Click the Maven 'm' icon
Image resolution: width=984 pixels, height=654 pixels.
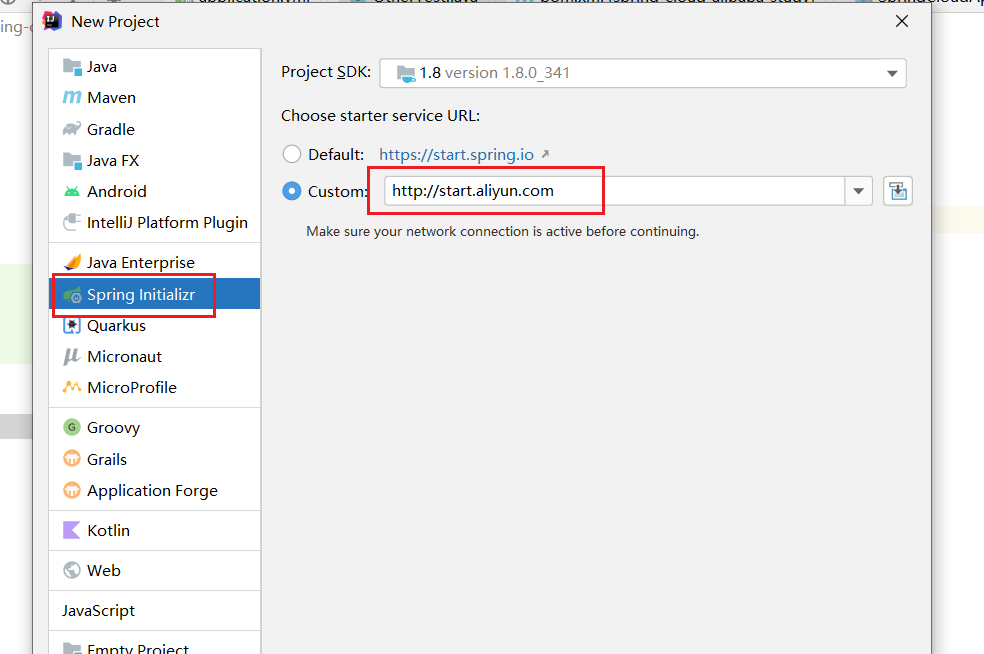72,97
